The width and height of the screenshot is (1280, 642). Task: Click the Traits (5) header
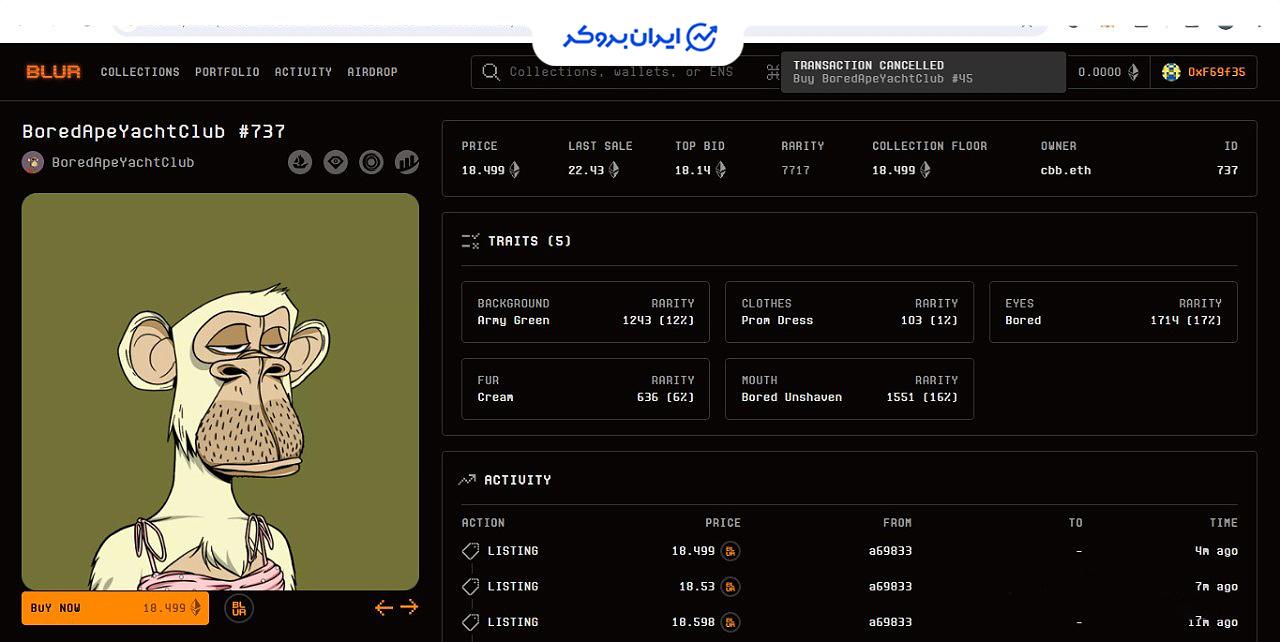[530, 241]
